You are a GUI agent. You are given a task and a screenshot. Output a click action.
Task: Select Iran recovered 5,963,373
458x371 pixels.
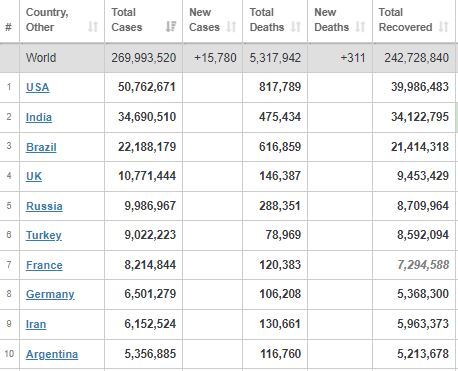423,324
